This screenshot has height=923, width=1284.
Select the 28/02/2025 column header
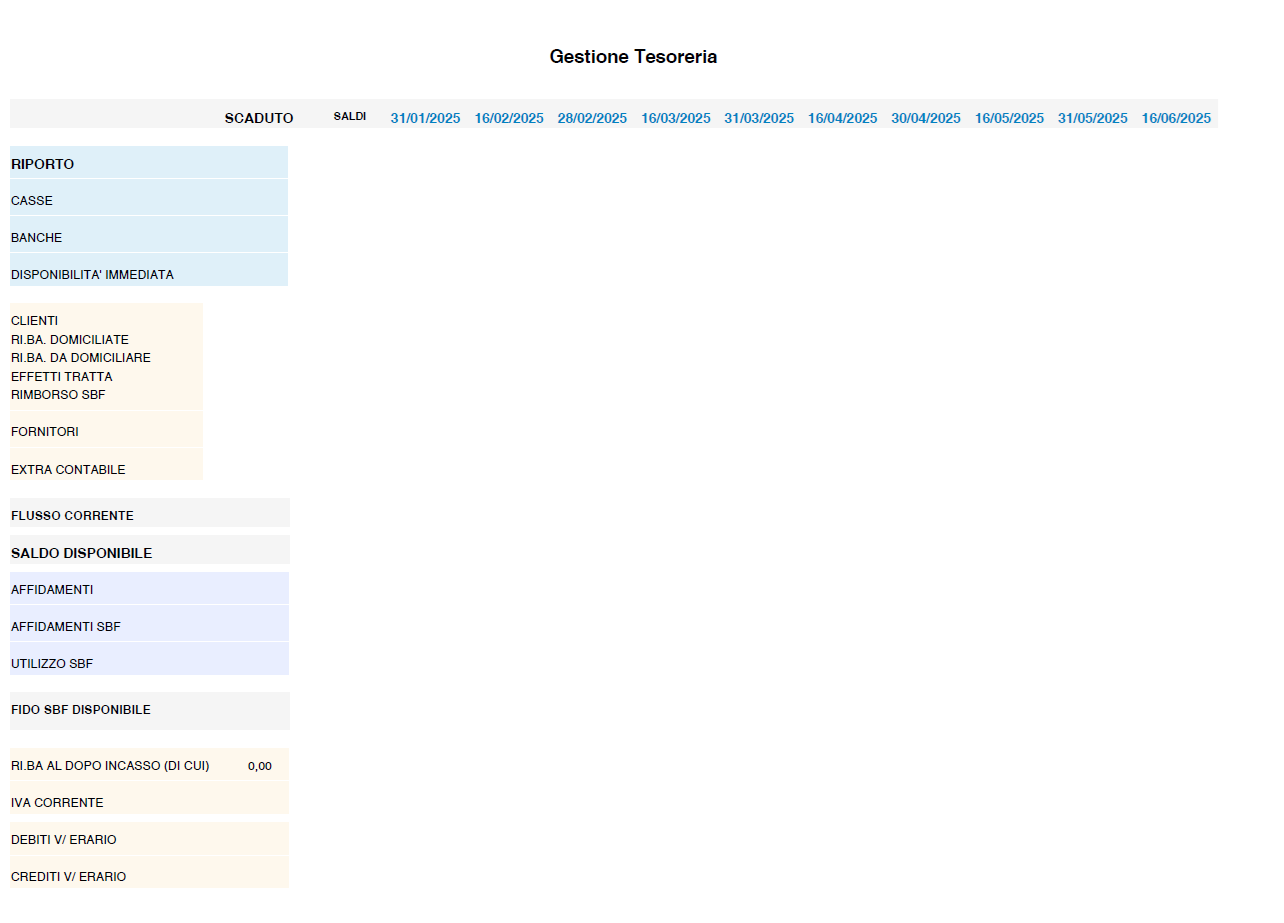click(592, 118)
